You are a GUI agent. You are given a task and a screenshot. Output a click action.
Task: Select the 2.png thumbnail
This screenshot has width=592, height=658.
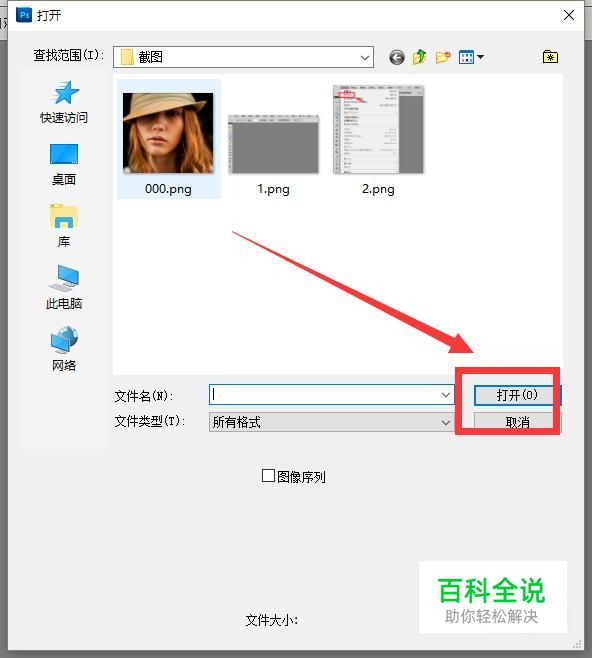tap(378, 129)
